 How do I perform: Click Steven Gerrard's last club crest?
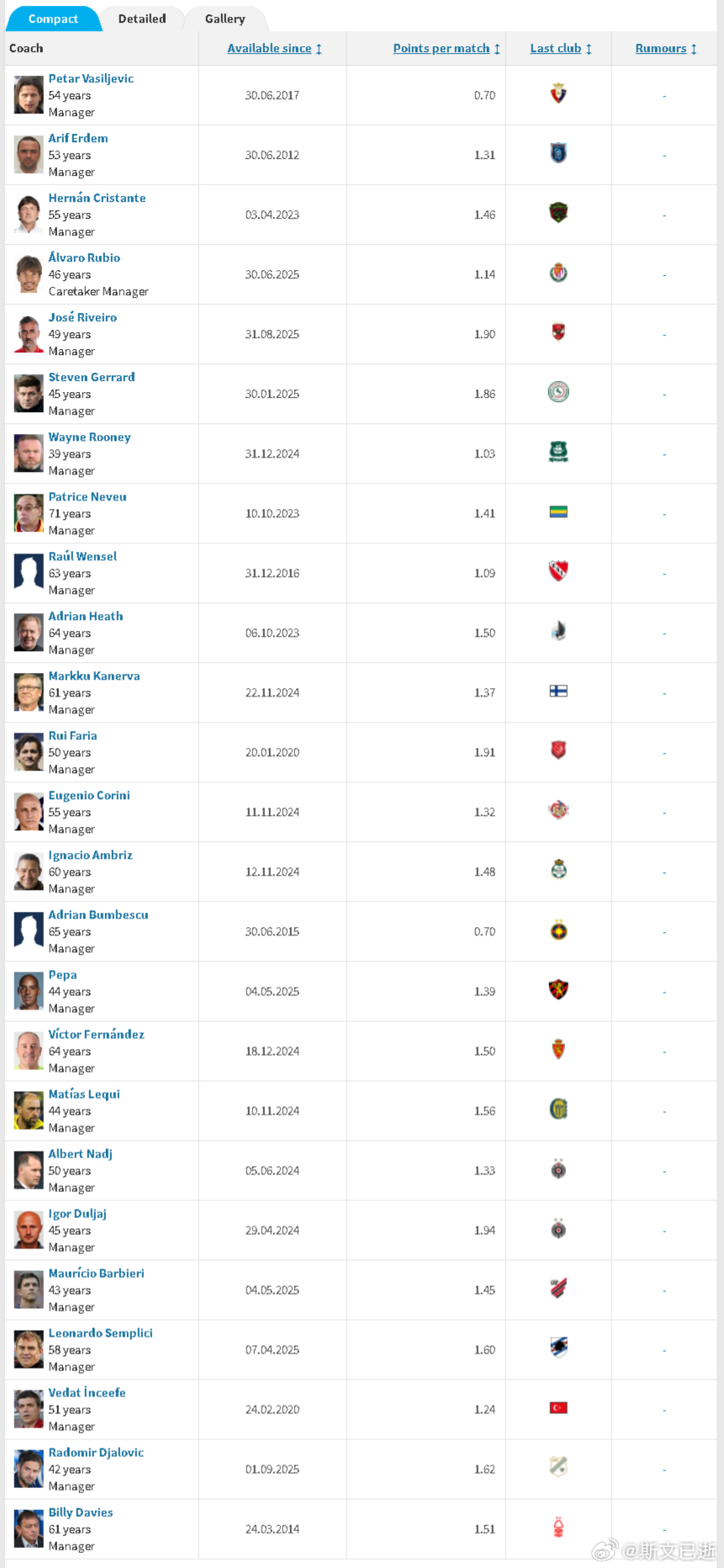tap(558, 392)
